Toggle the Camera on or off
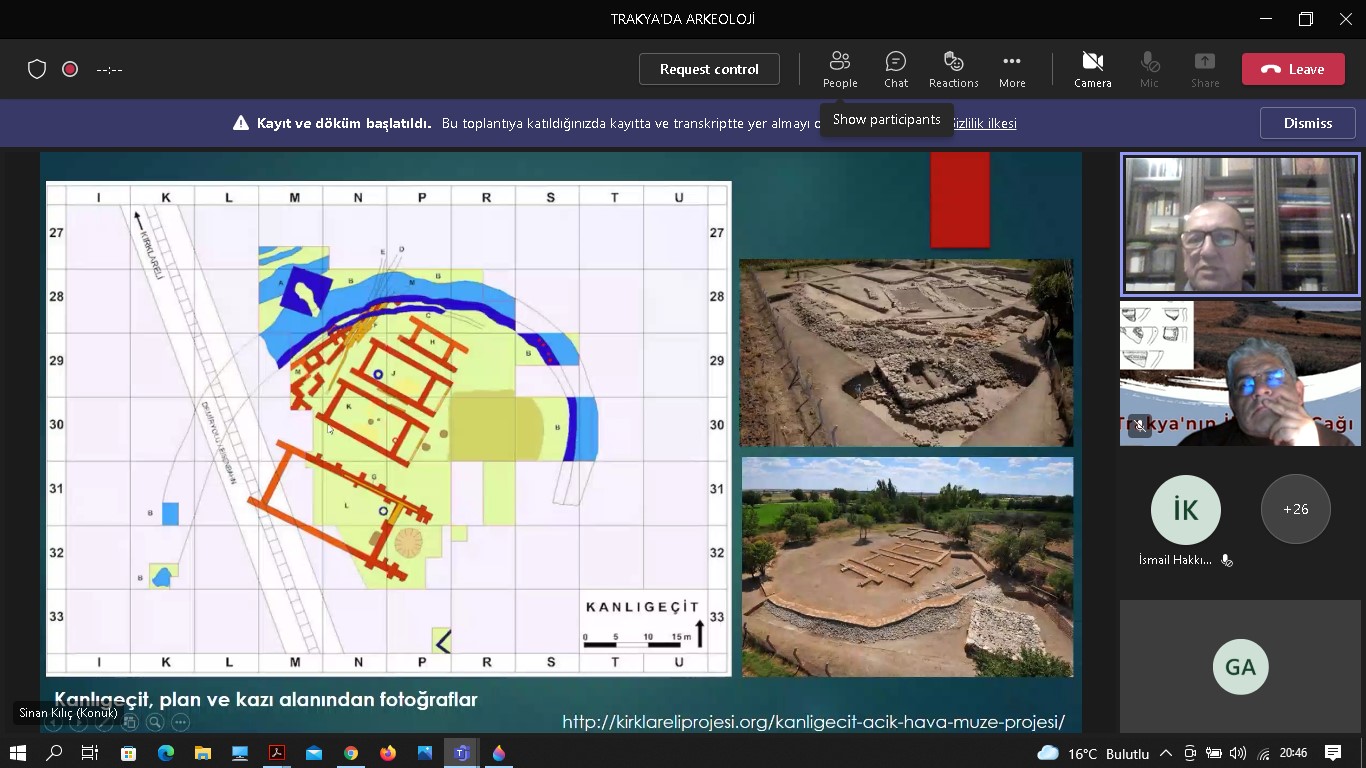Image resolution: width=1366 pixels, height=768 pixels. 1092,69
